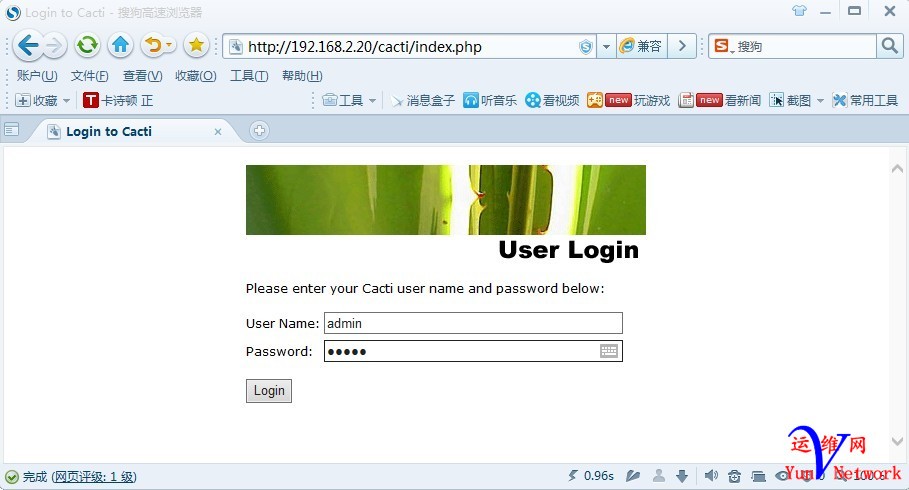
Task: Expand the address bar history dropdown arrow
Action: coord(606,46)
